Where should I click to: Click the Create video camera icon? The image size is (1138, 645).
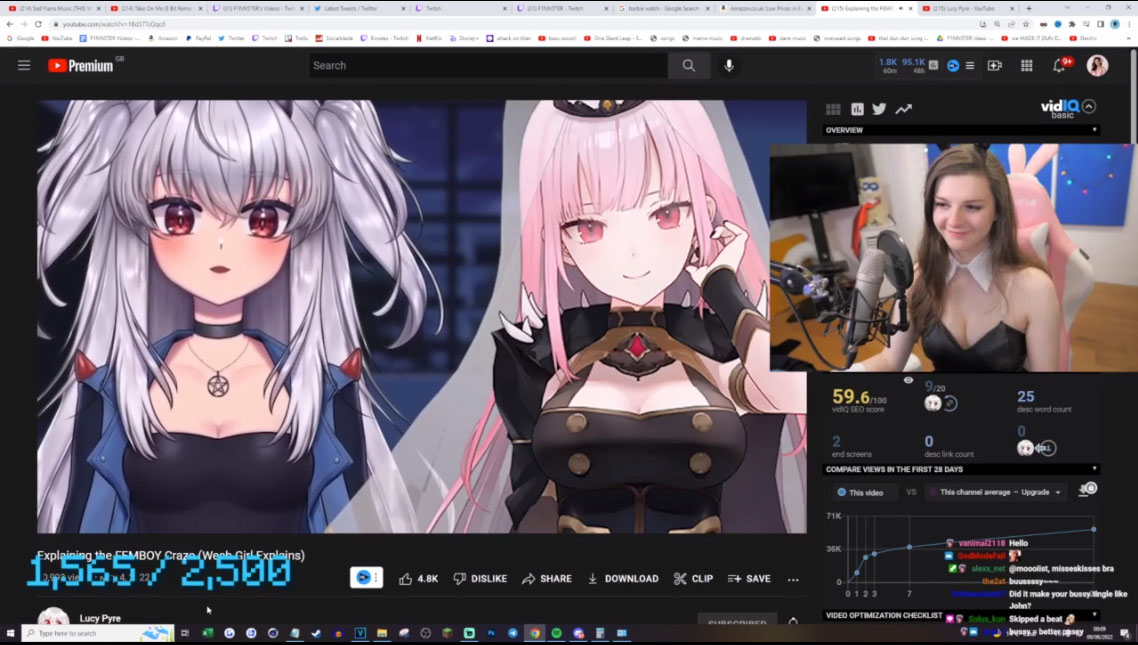[x=994, y=65]
